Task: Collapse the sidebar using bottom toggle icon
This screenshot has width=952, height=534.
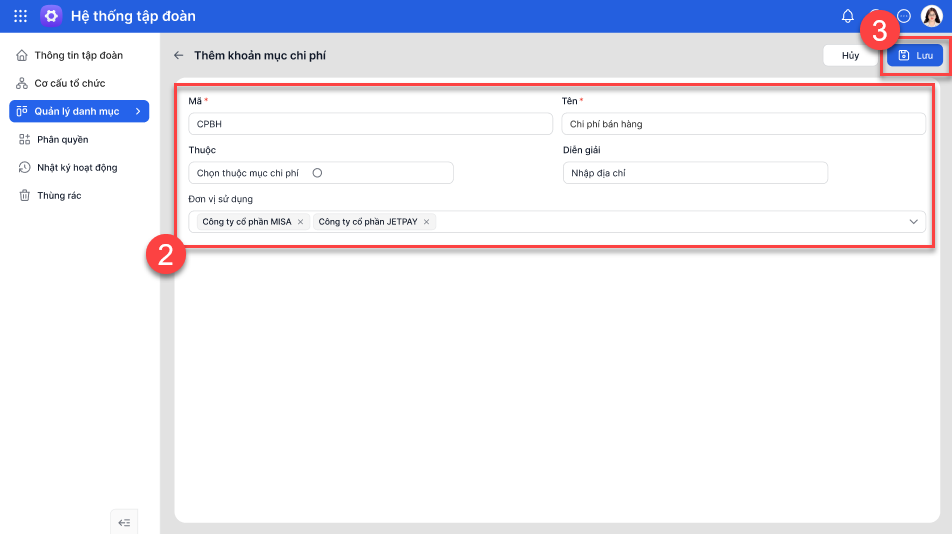Action: pyautogui.click(x=124, y=522)
